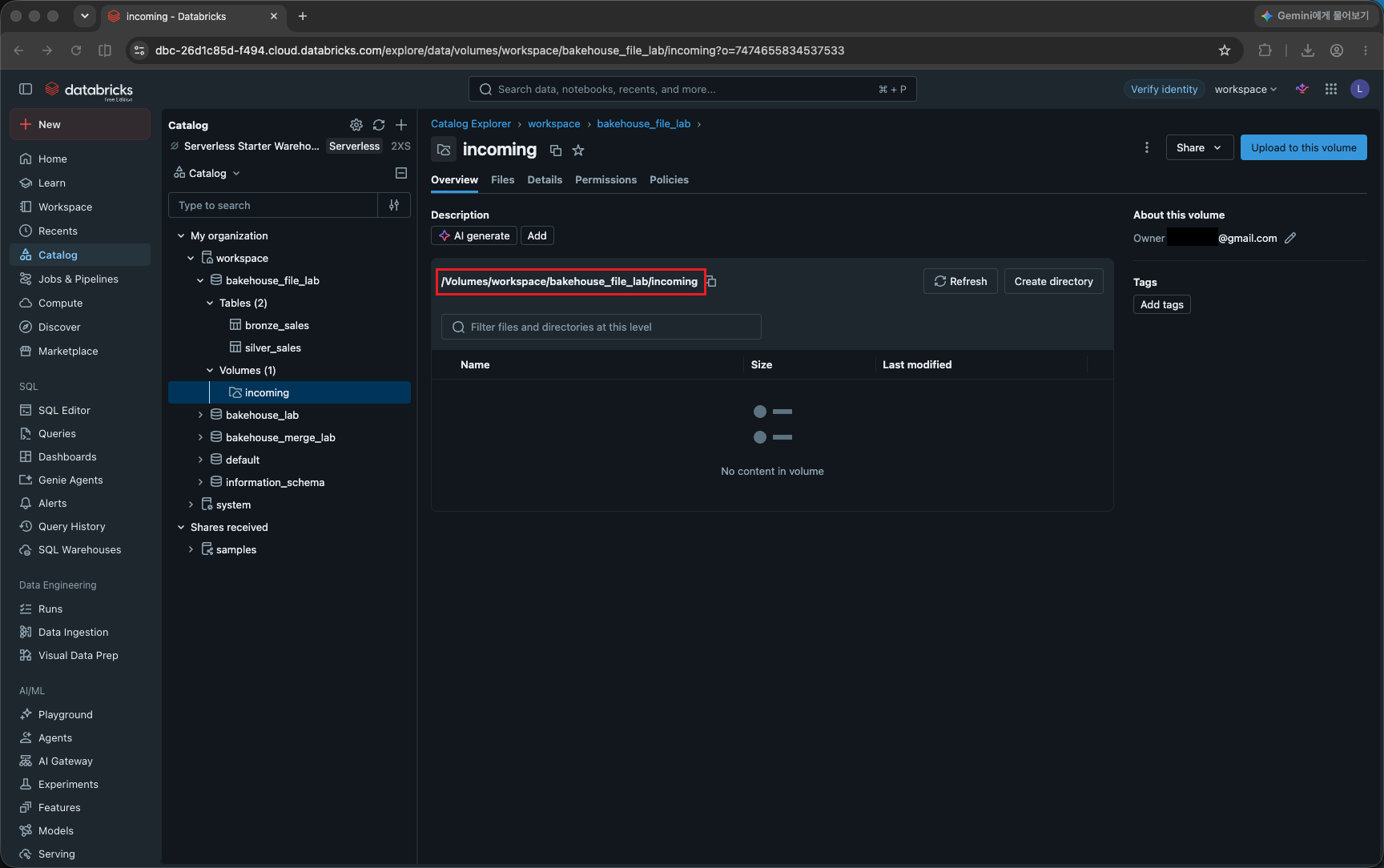Click the filter files and directories field
This screenshot has width=1384, height=868.
(601, 327)
